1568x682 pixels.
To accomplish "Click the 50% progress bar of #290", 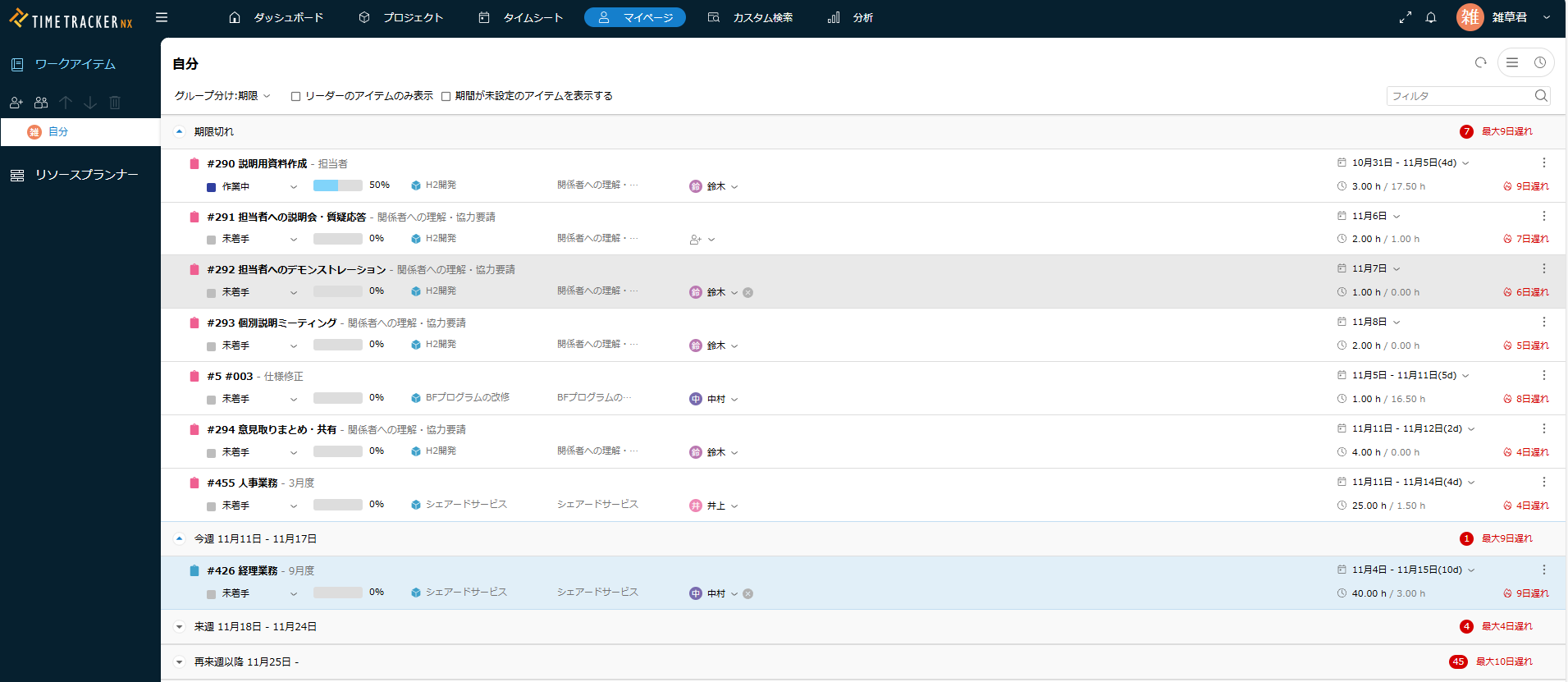I will (337, 185).
